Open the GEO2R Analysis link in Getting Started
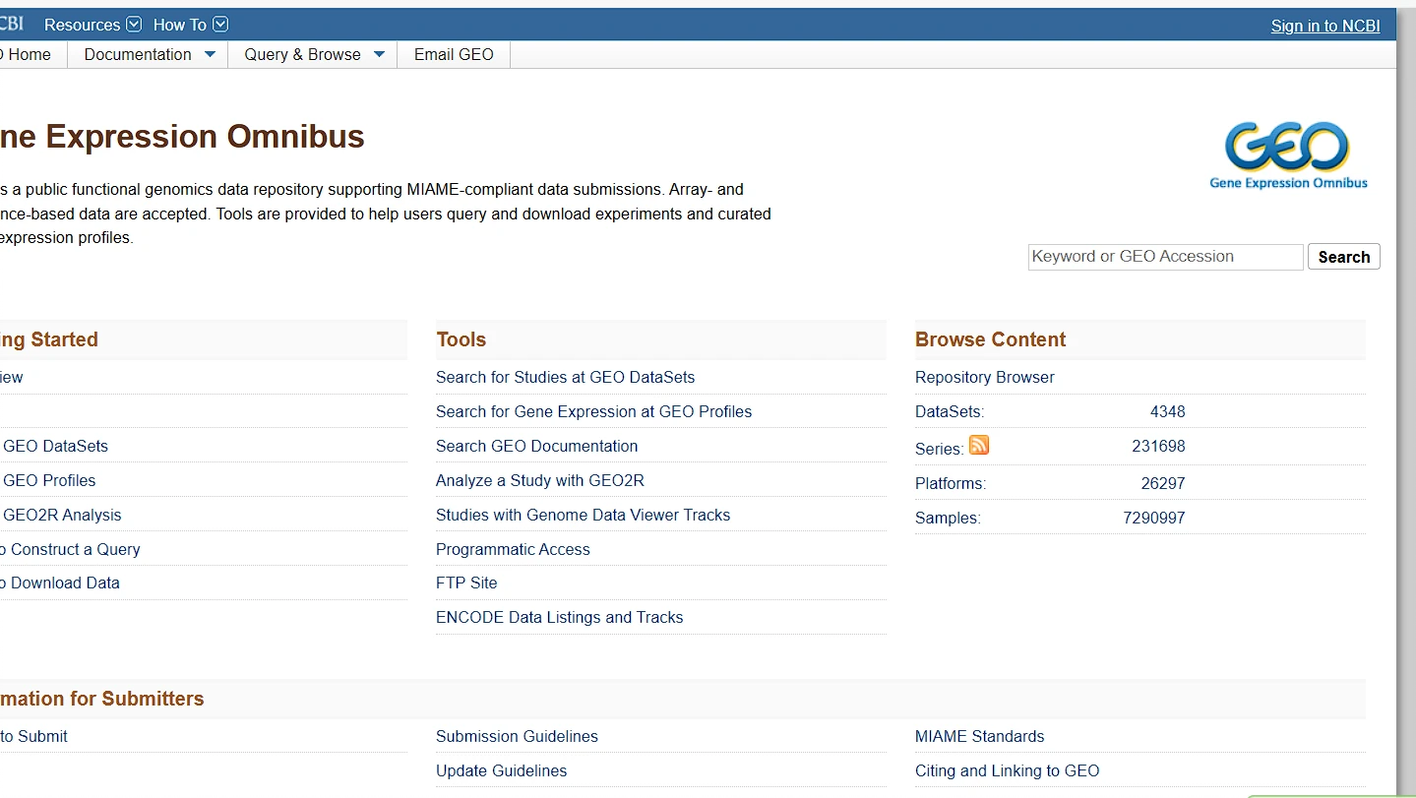 [61, 515]
